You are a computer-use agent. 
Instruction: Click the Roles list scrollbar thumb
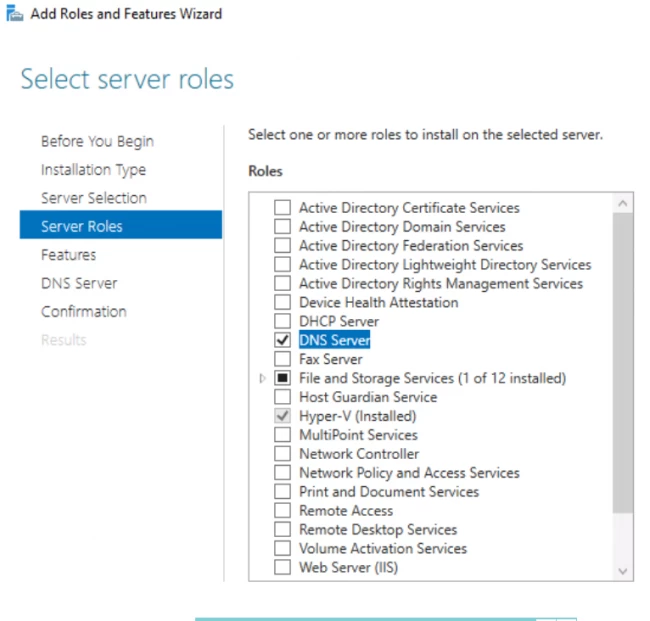click(x=623, y=363)
